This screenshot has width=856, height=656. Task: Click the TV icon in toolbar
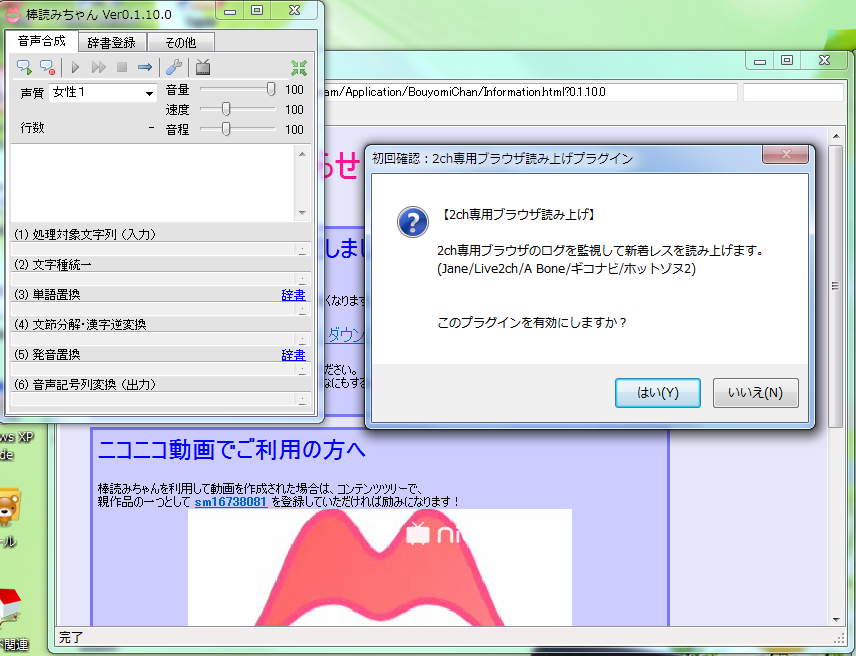203,67
